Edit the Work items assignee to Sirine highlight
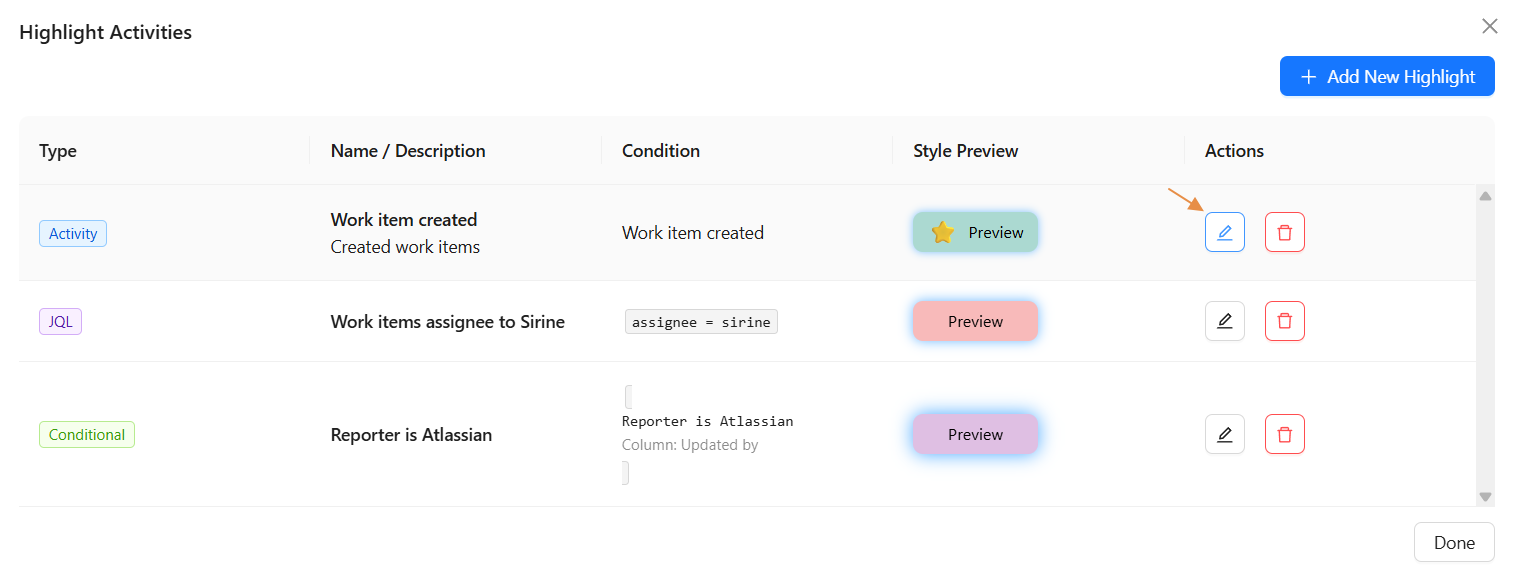1519x577 pixels. [x=1224, y=321]
